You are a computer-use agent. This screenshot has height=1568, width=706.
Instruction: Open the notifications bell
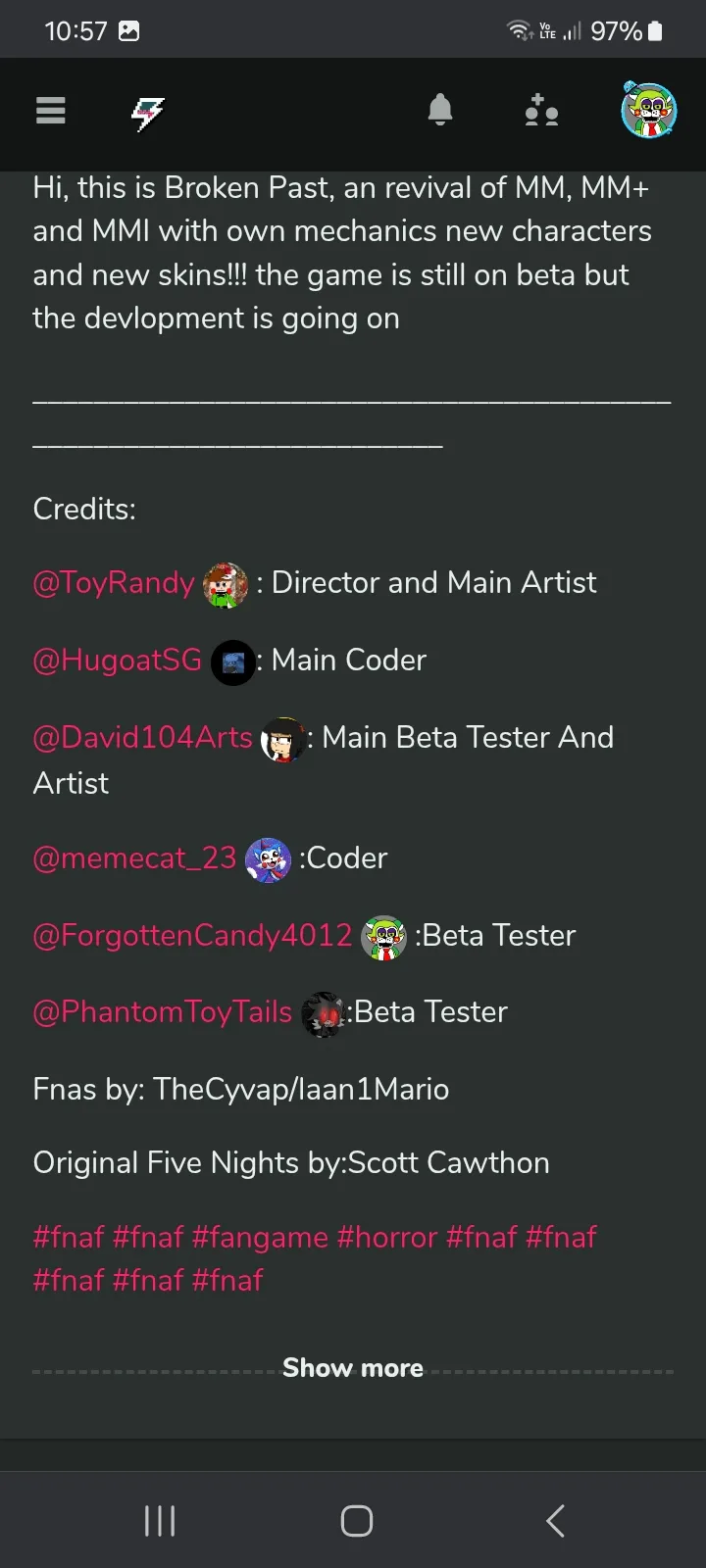(x=440, y=111)
